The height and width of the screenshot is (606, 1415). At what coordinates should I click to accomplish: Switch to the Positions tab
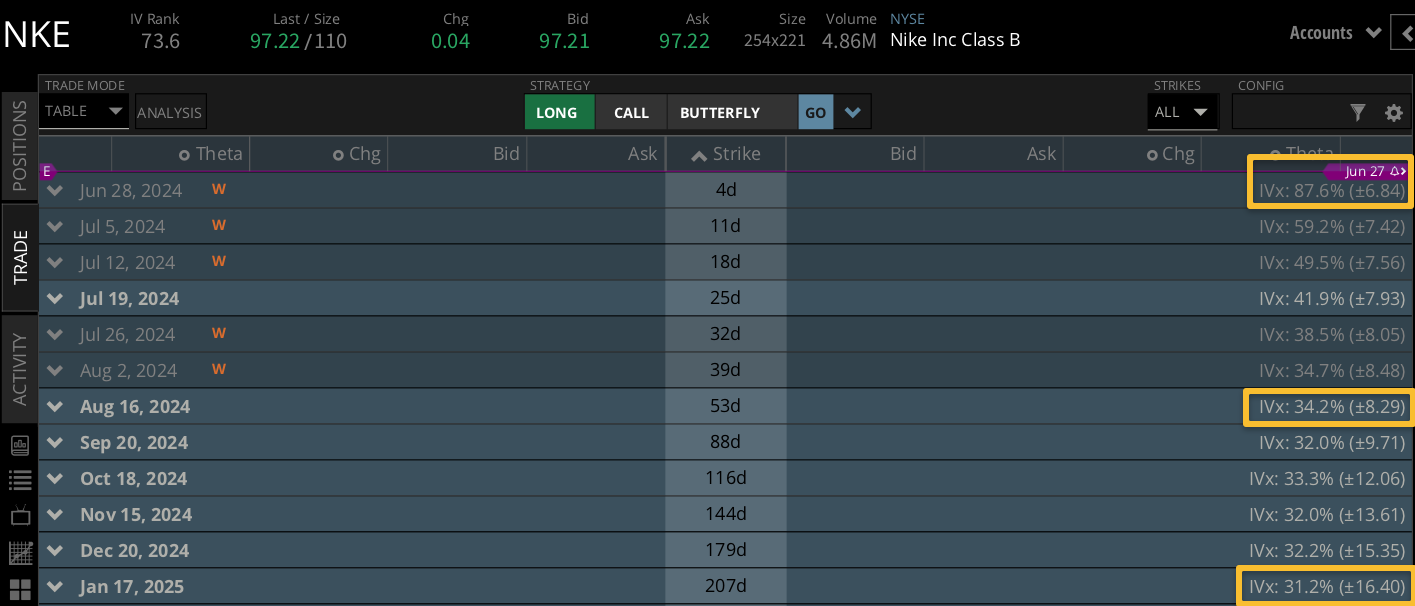pos(20,146)
